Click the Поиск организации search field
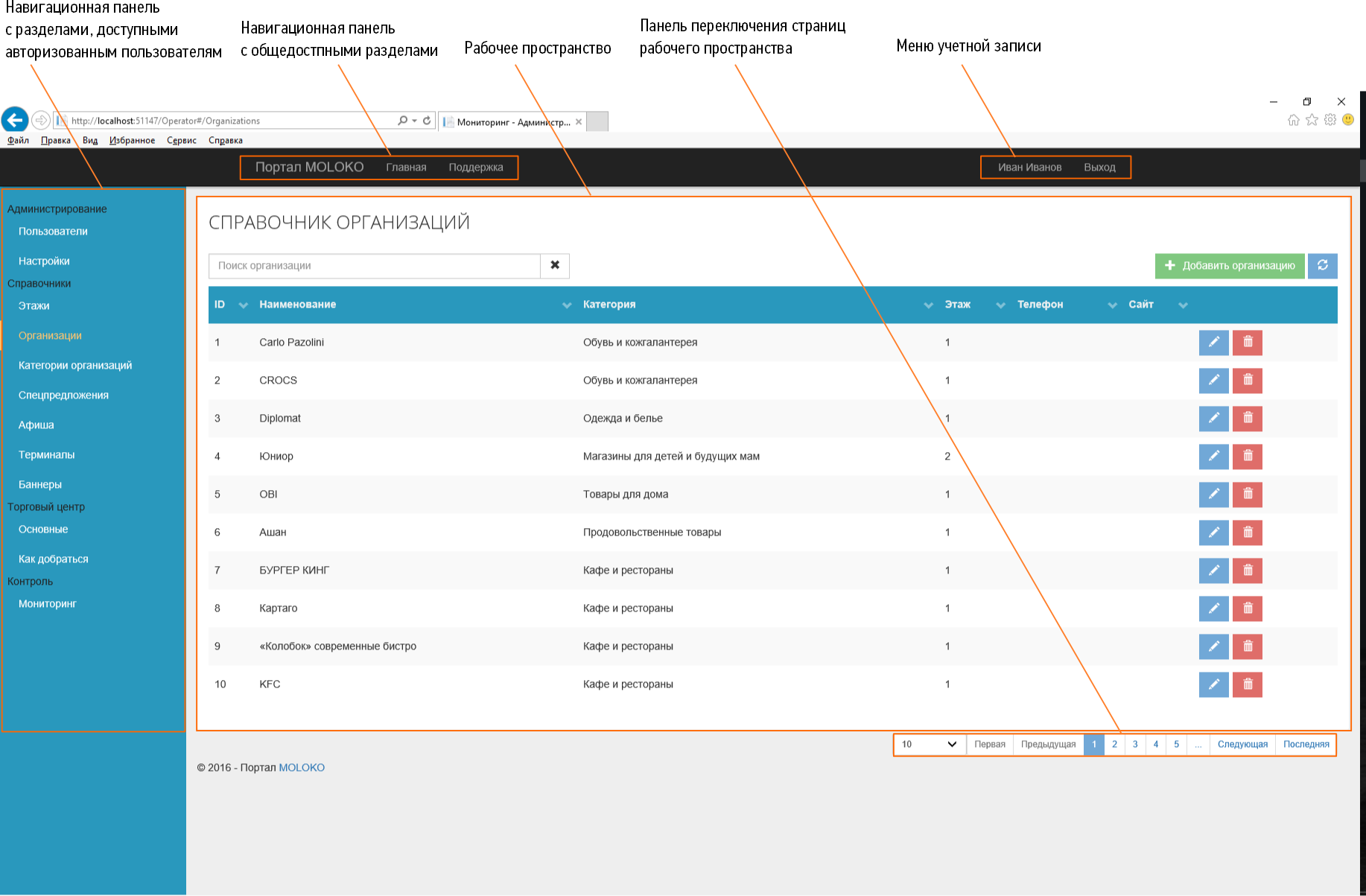The image size is (1366, 896). [374, 266]
